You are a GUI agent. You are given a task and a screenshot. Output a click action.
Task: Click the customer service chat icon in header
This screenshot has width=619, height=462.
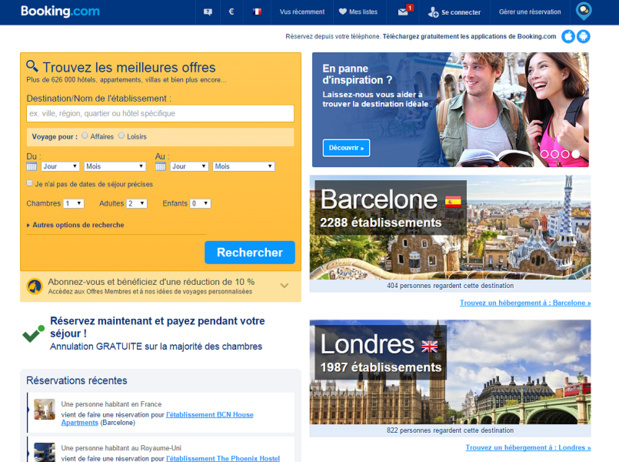[x=208, y=12]
